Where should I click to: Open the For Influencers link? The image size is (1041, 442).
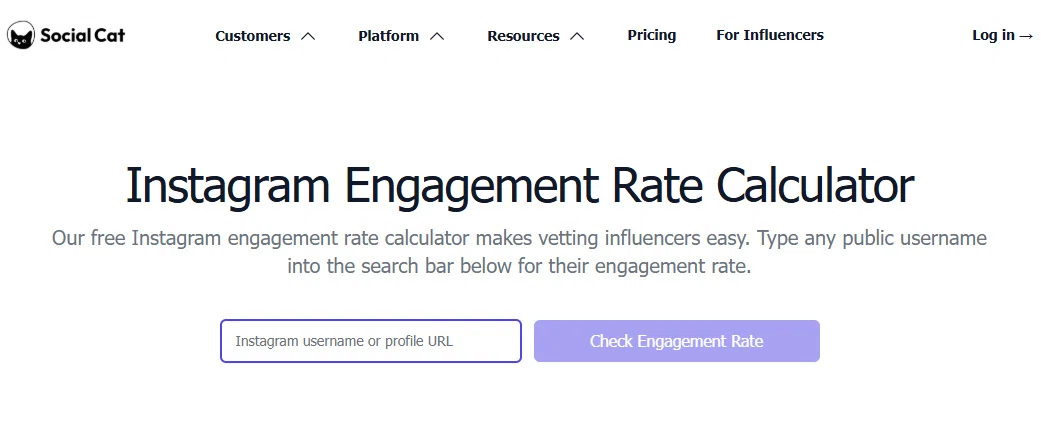tap(770, 35)
